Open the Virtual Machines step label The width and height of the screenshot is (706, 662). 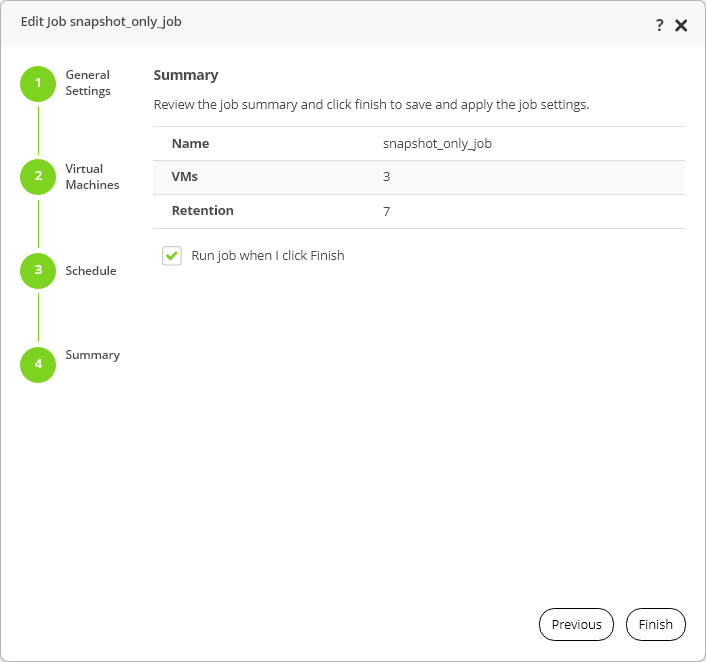[x=92, y=177]
